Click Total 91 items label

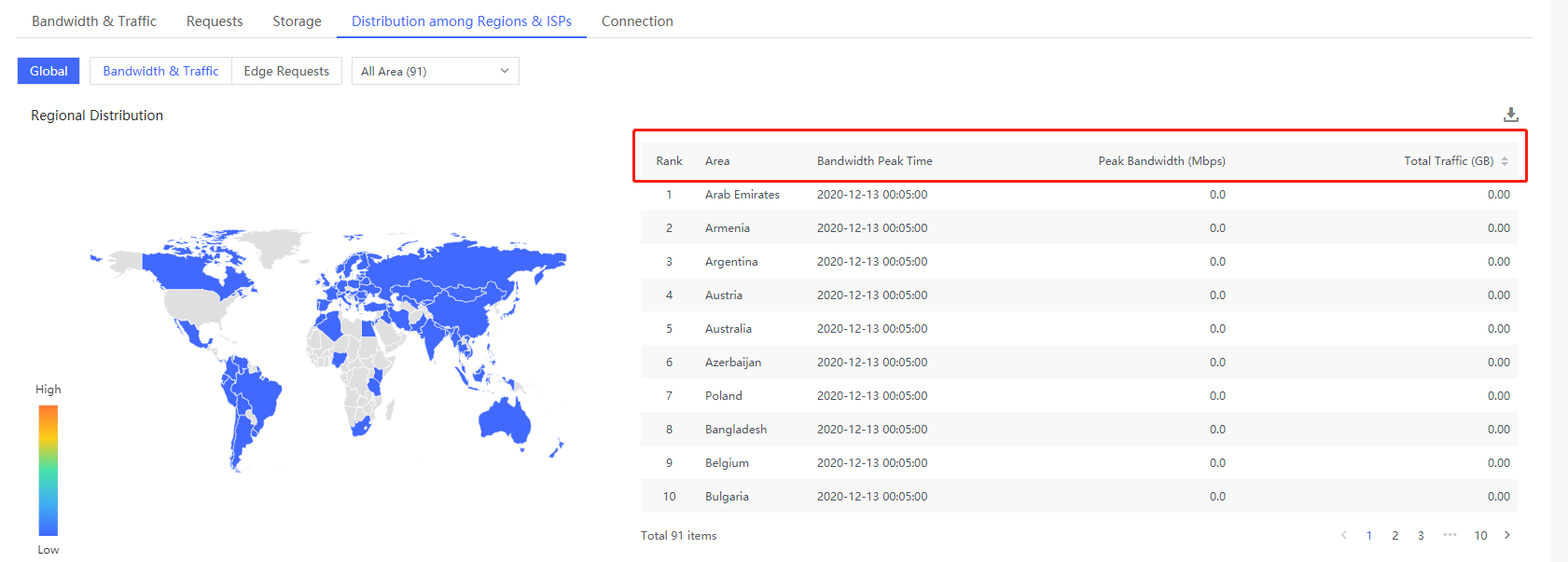(x=678, y=536)
